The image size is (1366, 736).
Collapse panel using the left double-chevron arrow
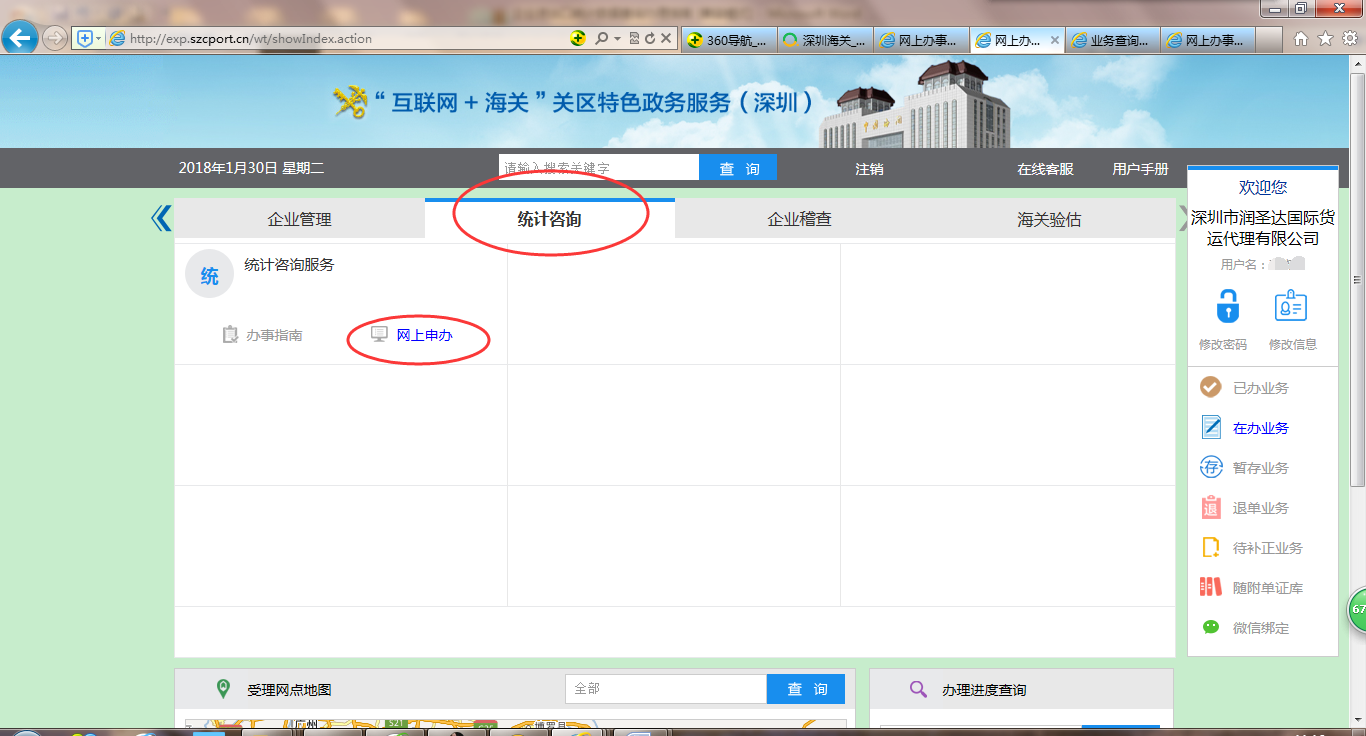pyautogui.click(x=161, y=217)
